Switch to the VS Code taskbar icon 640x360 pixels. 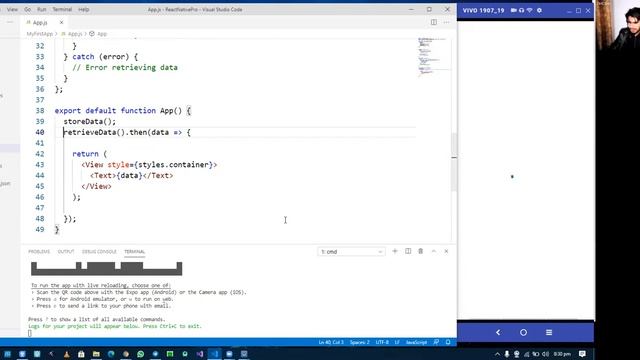pyautogui.click(x=214, y=354)
